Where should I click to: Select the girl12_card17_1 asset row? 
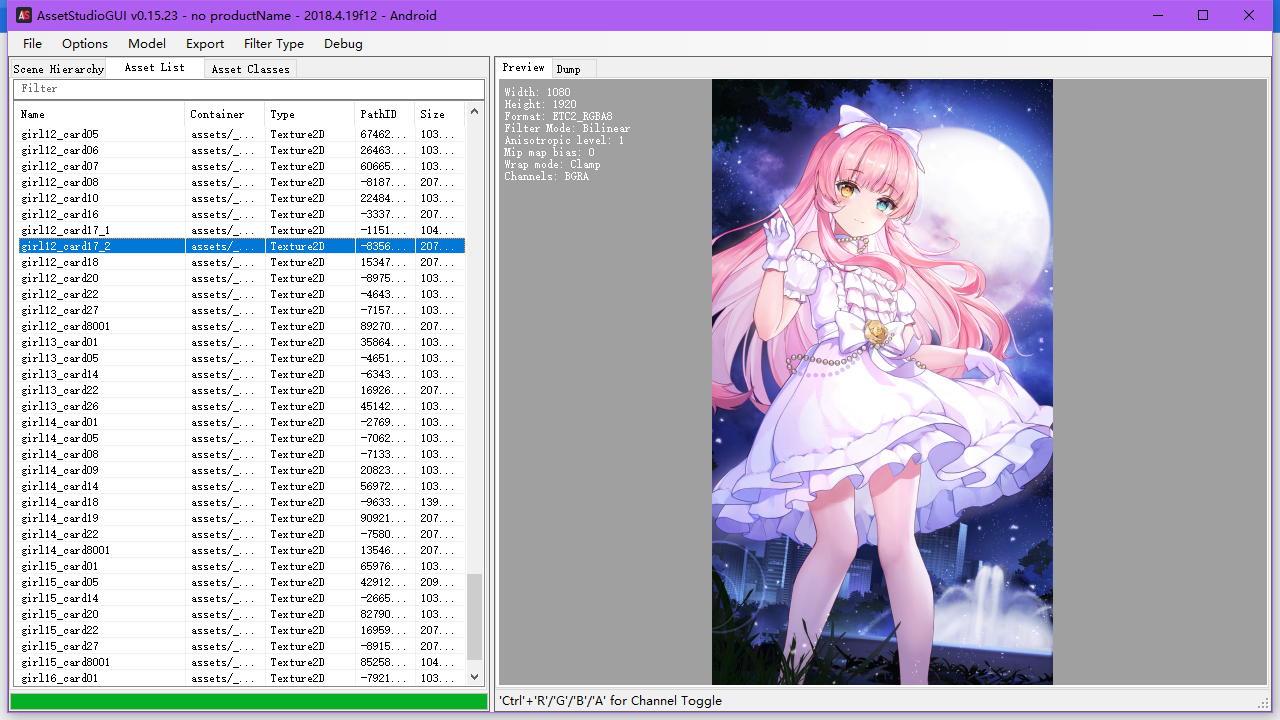[240, 230]
